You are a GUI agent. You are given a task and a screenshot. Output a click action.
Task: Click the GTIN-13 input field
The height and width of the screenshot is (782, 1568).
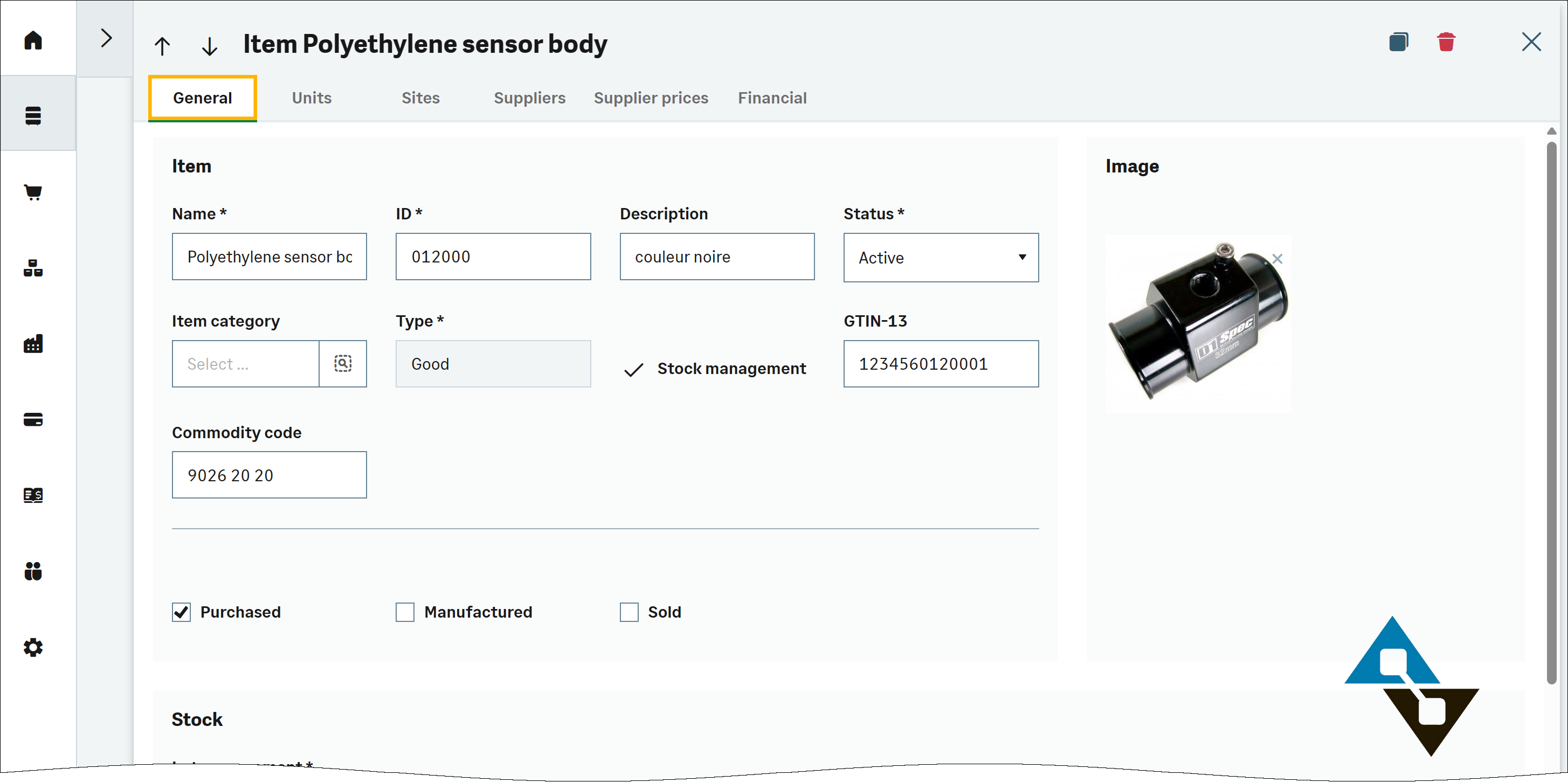tap(941, 364)
